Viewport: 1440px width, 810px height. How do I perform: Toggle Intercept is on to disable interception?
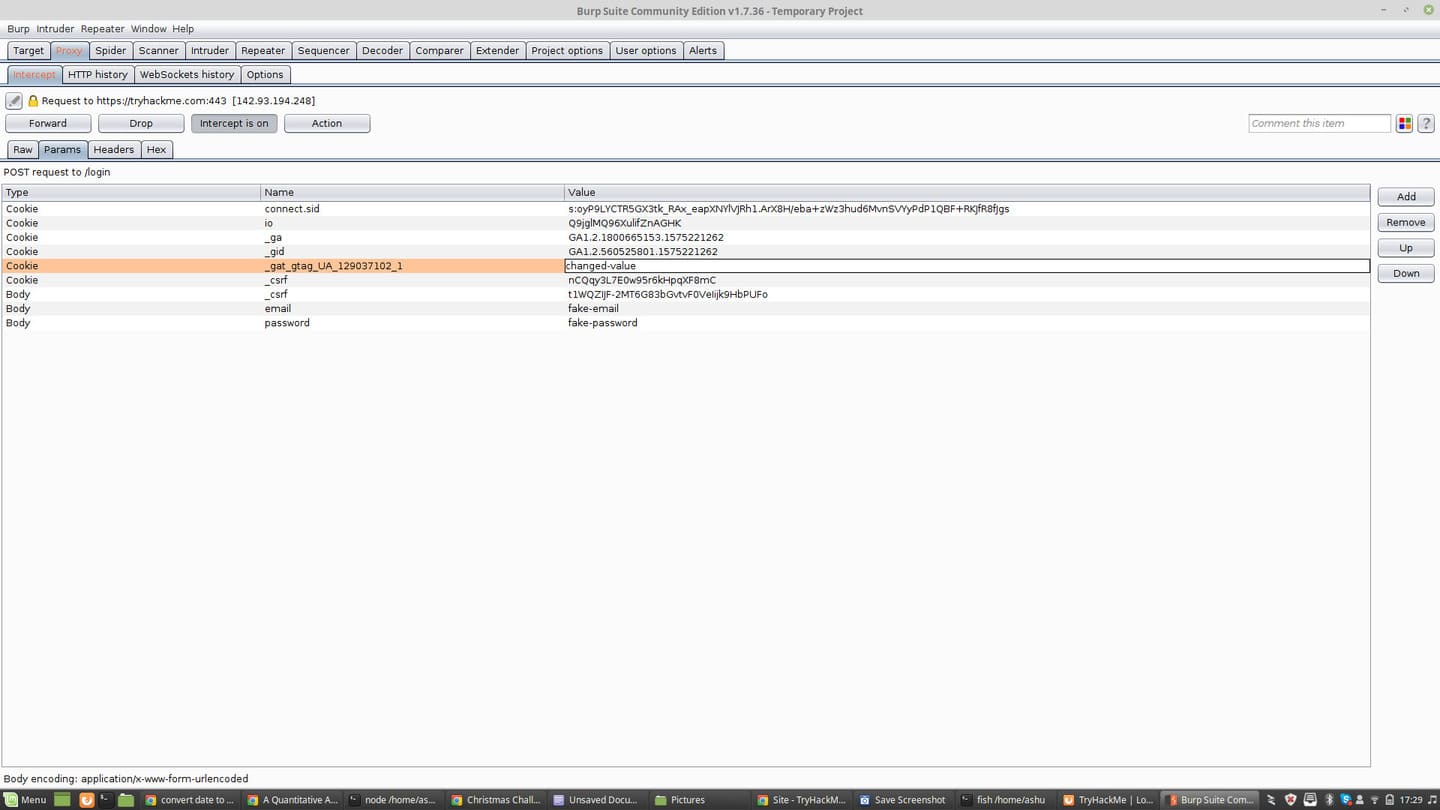point(234,123)
